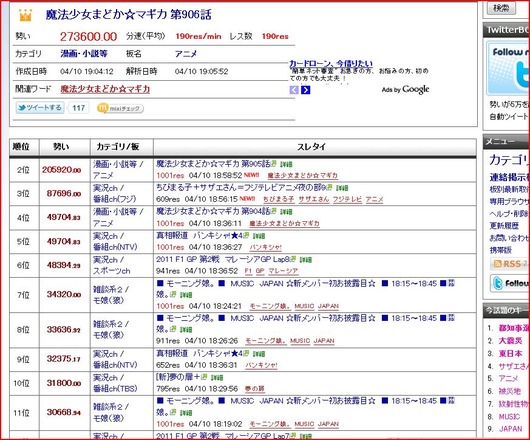This screenshot has width=530, height=440.
Task: Click momentum value 205920.00 in rank 2 row
Action: [x=62, y=170]
